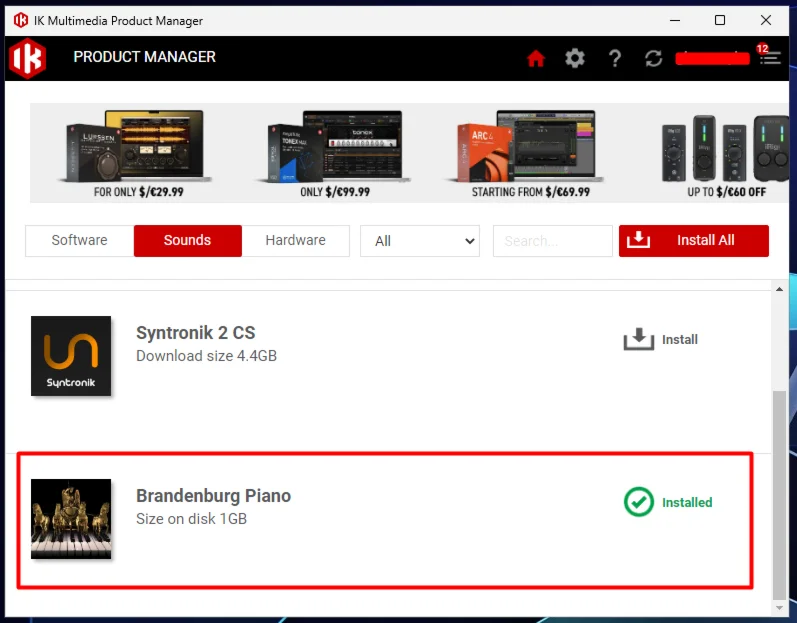This screenshot has height=623, width=797.
Task: Click the Syntronik 2 CS install icon
Action: (638, 340)
